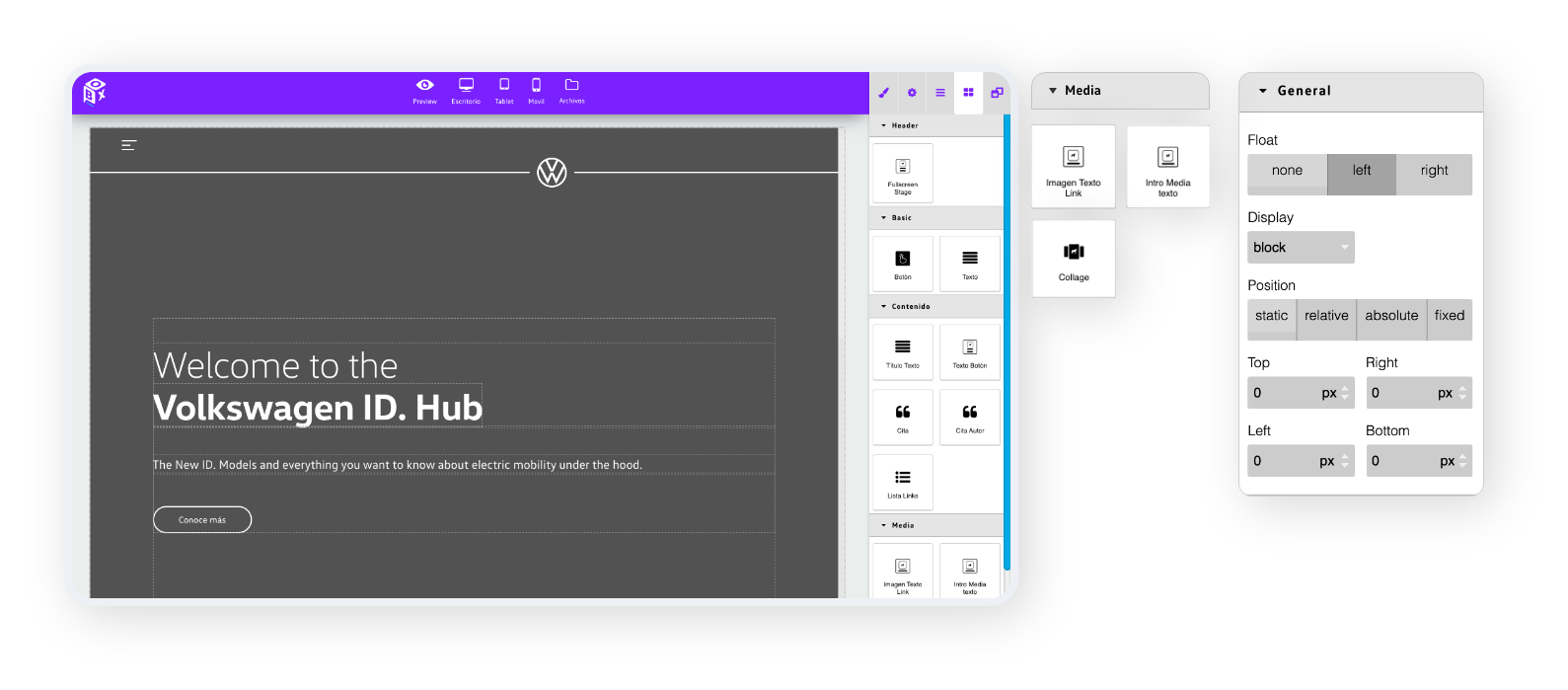Switch to Escritorio desktop view
Viewport: 1568px width, 690px height.
pyautogui.click(x=466, y=91)
